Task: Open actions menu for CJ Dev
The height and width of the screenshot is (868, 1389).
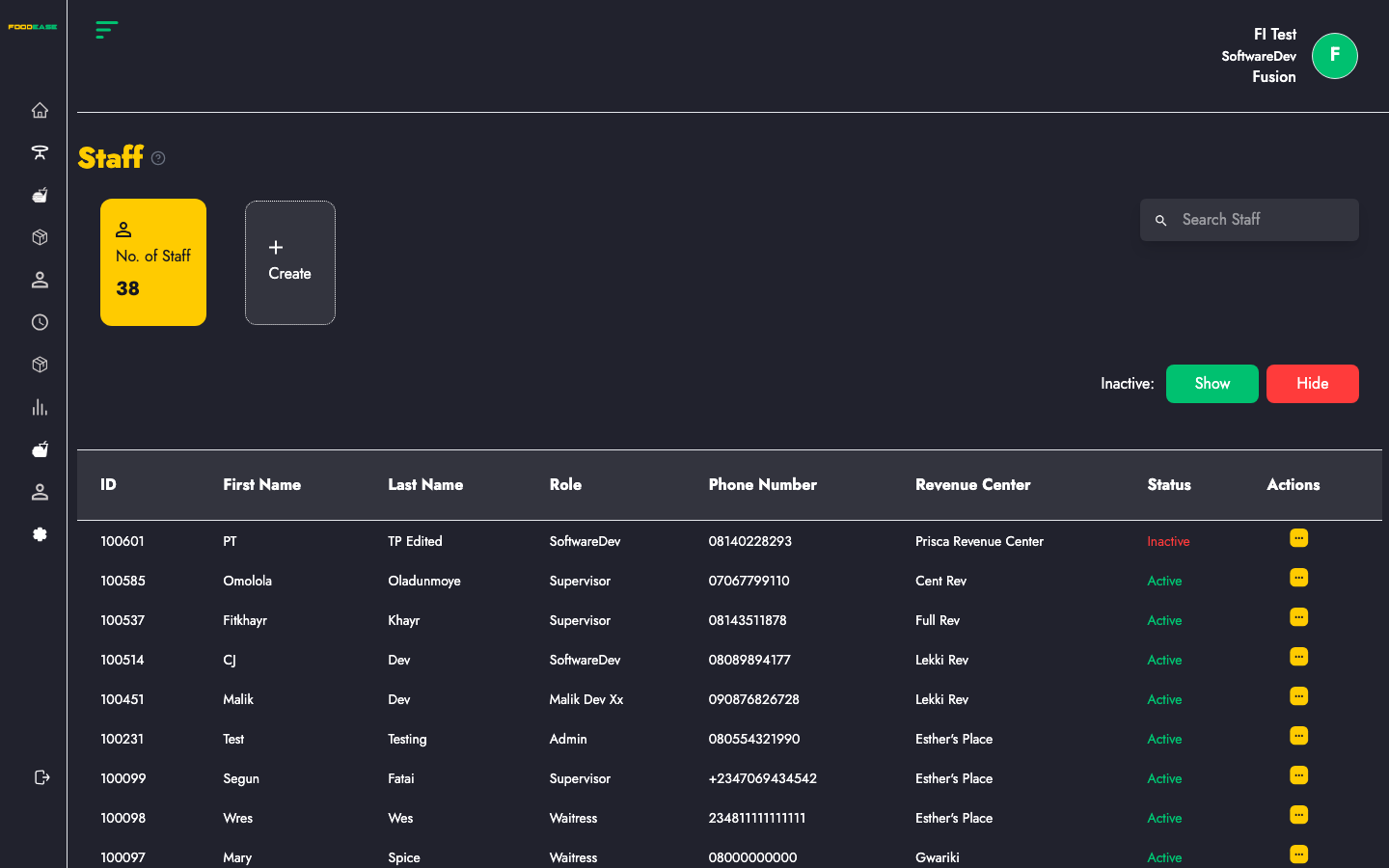Action: [1299, 657]
